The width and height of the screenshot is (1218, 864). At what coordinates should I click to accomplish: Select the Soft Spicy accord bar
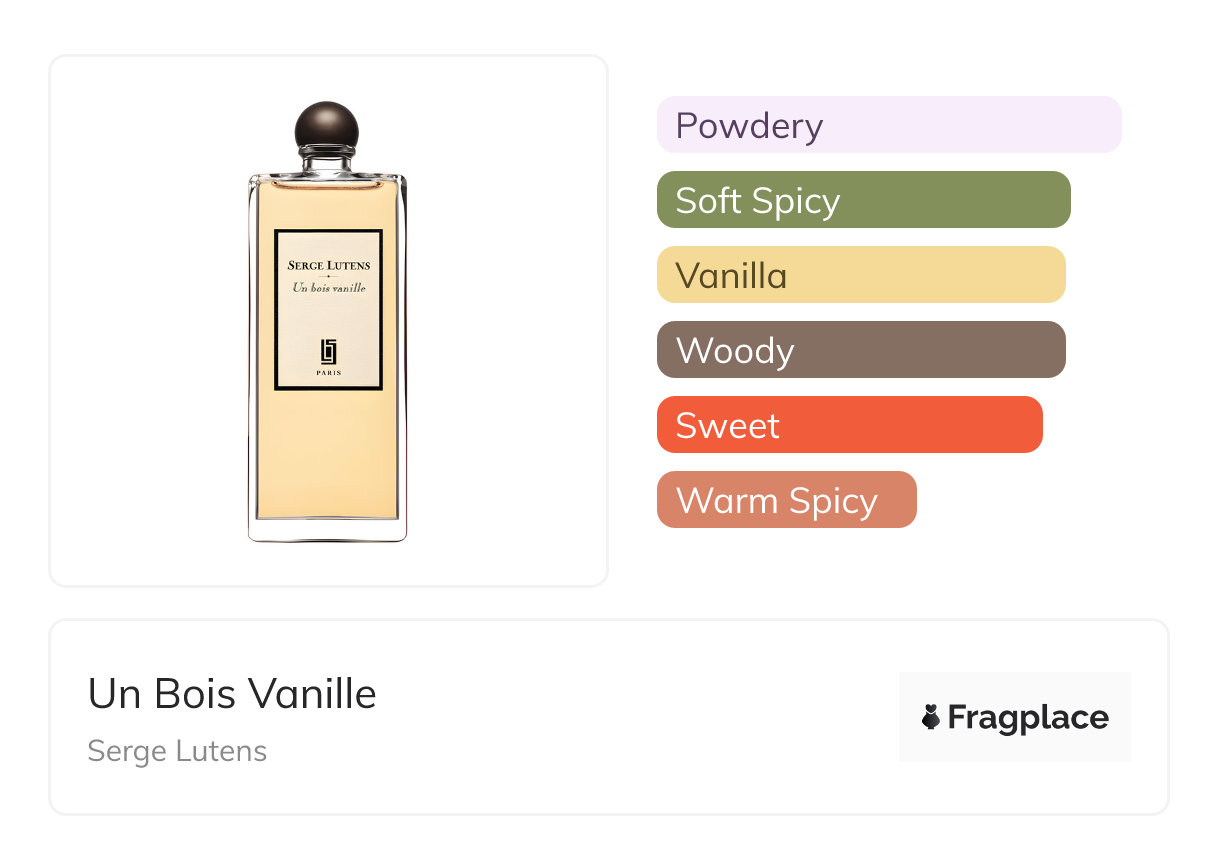pos(863,200)
